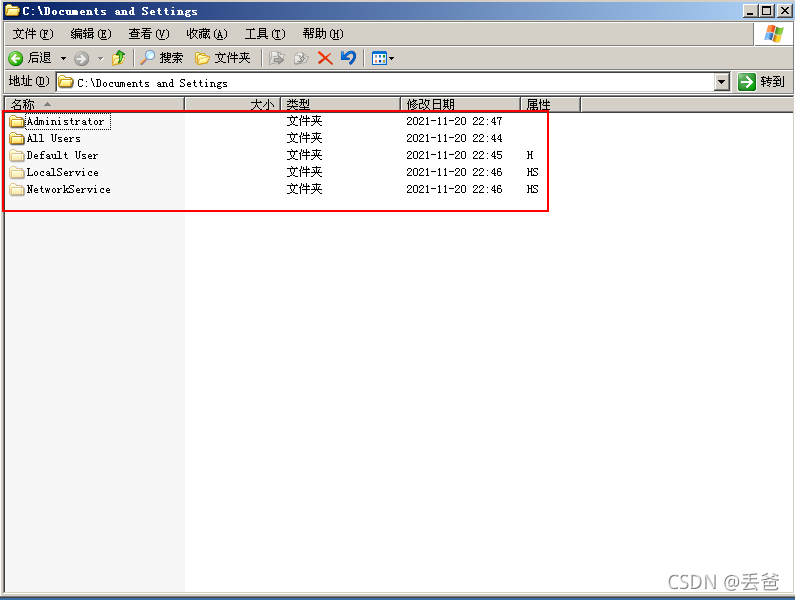The image size is (795, 600).
Task: Click the Move To toolbar icon
Action: pos(276,58)
